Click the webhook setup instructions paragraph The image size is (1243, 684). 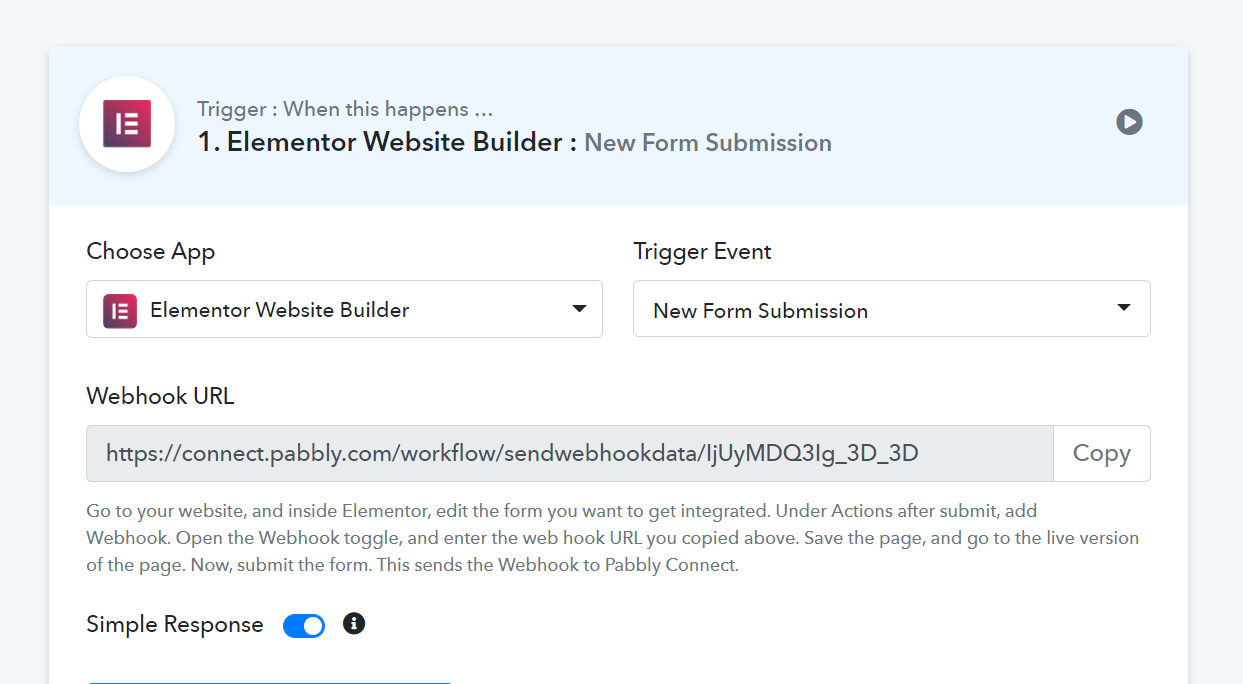click(612, 538)
